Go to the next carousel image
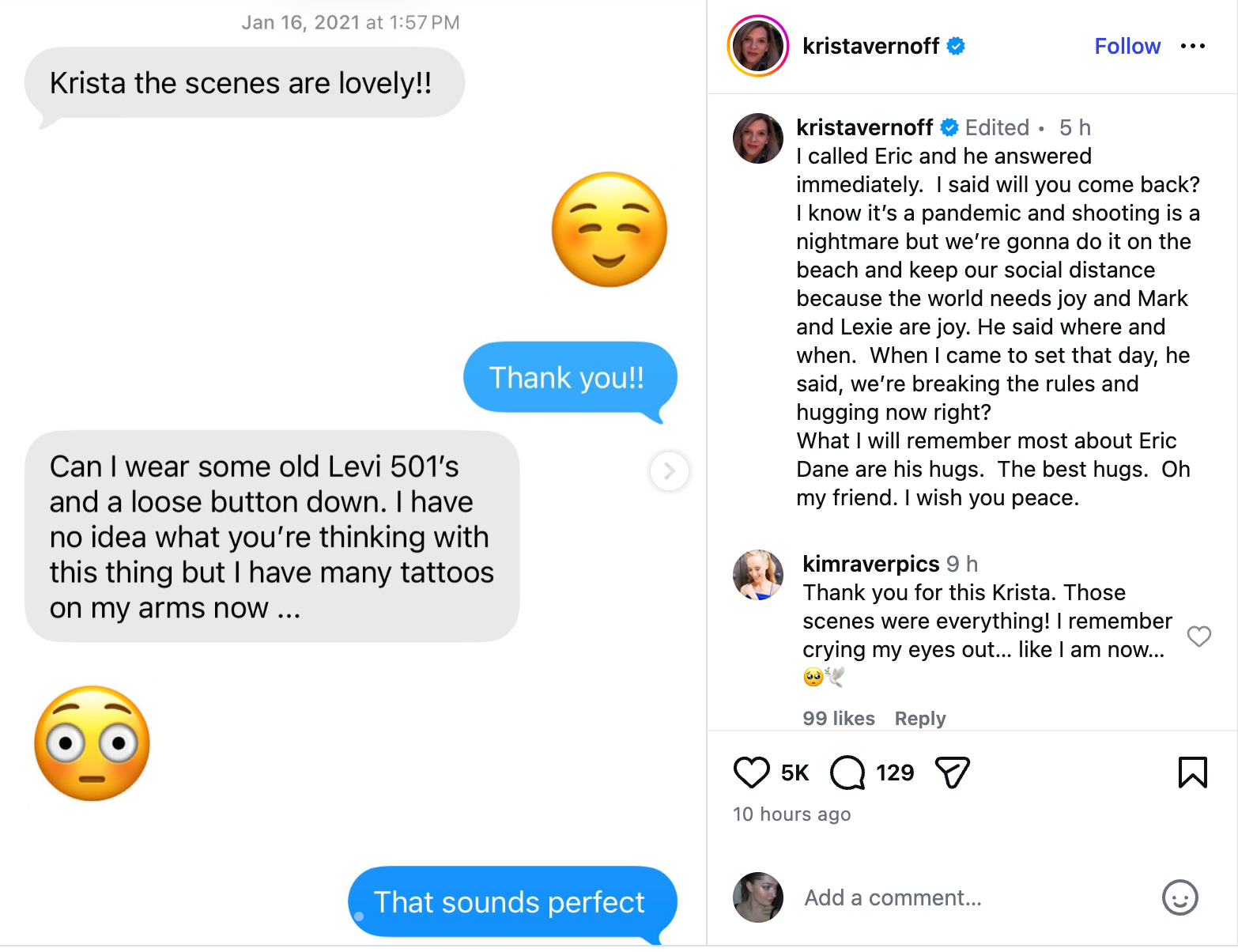Viewport: 1238px width, 952px height. 669,471
